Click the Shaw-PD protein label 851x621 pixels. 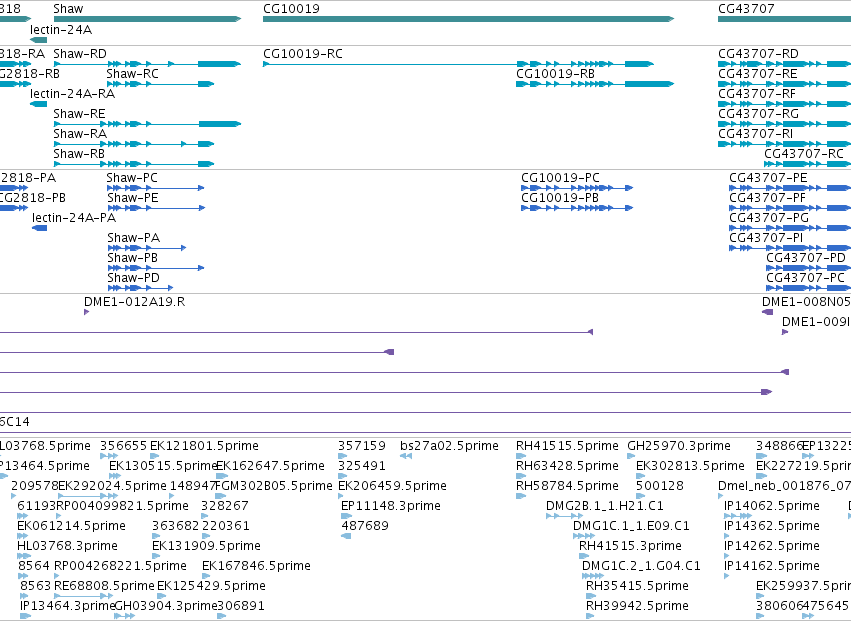[134, 278]
